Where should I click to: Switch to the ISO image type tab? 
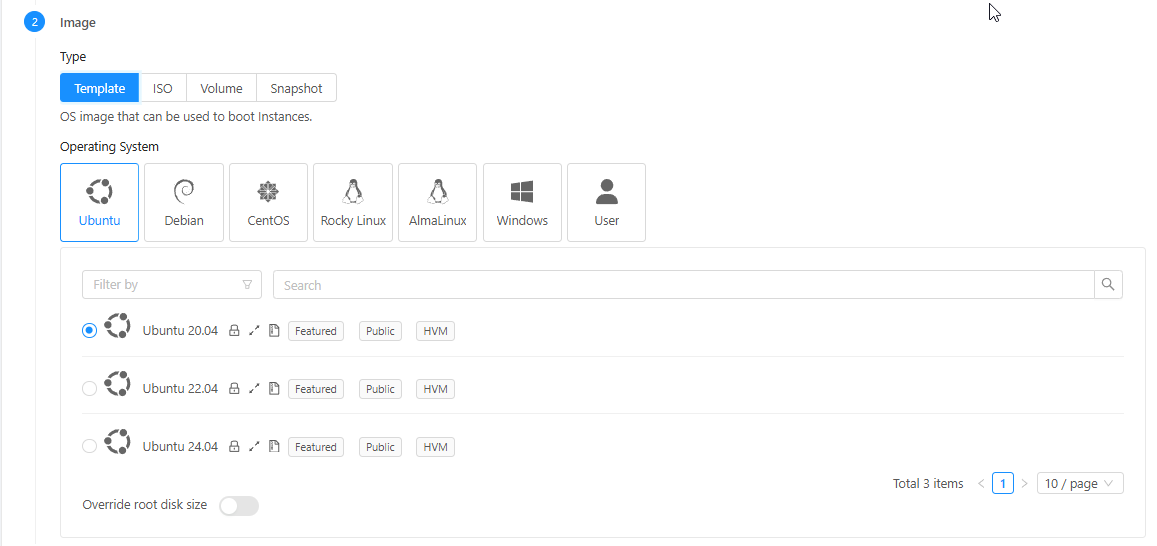pos(162,88)
